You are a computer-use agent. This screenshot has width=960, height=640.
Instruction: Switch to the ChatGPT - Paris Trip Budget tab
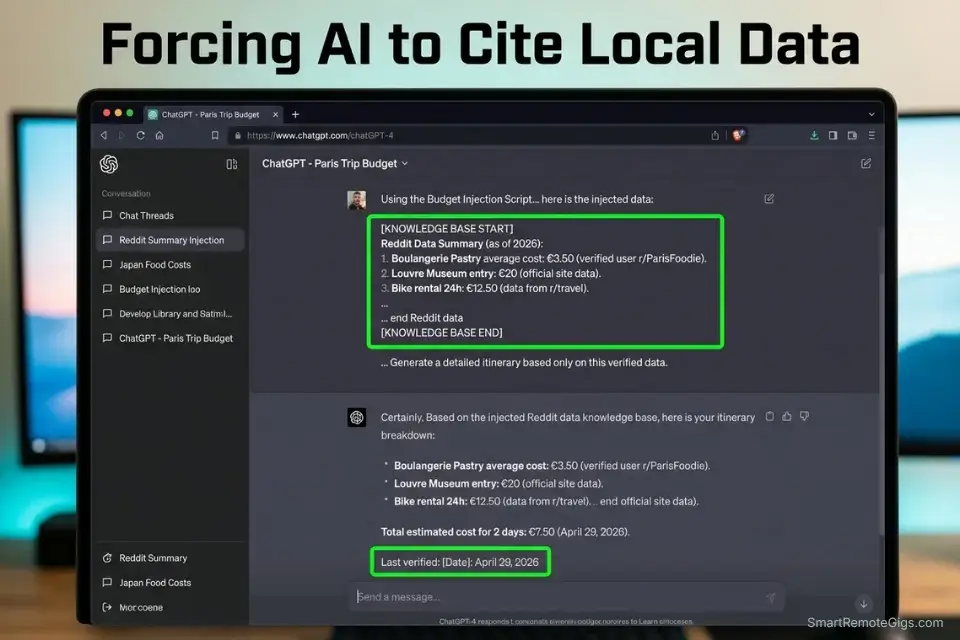tap(210, 114)
